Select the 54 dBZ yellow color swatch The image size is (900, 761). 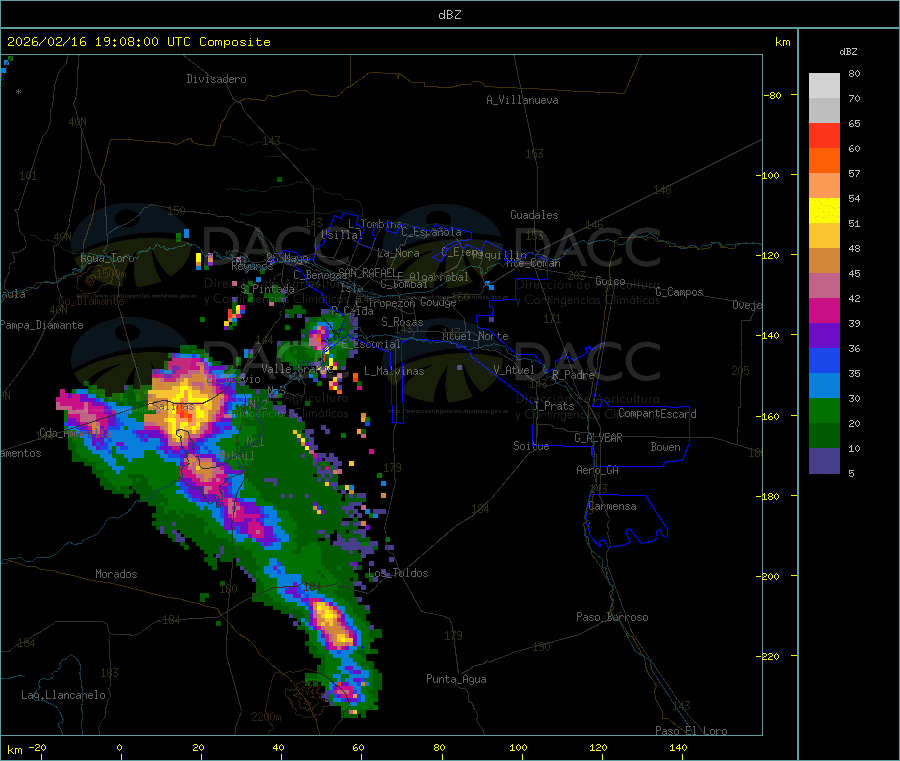tap(824, 211)
